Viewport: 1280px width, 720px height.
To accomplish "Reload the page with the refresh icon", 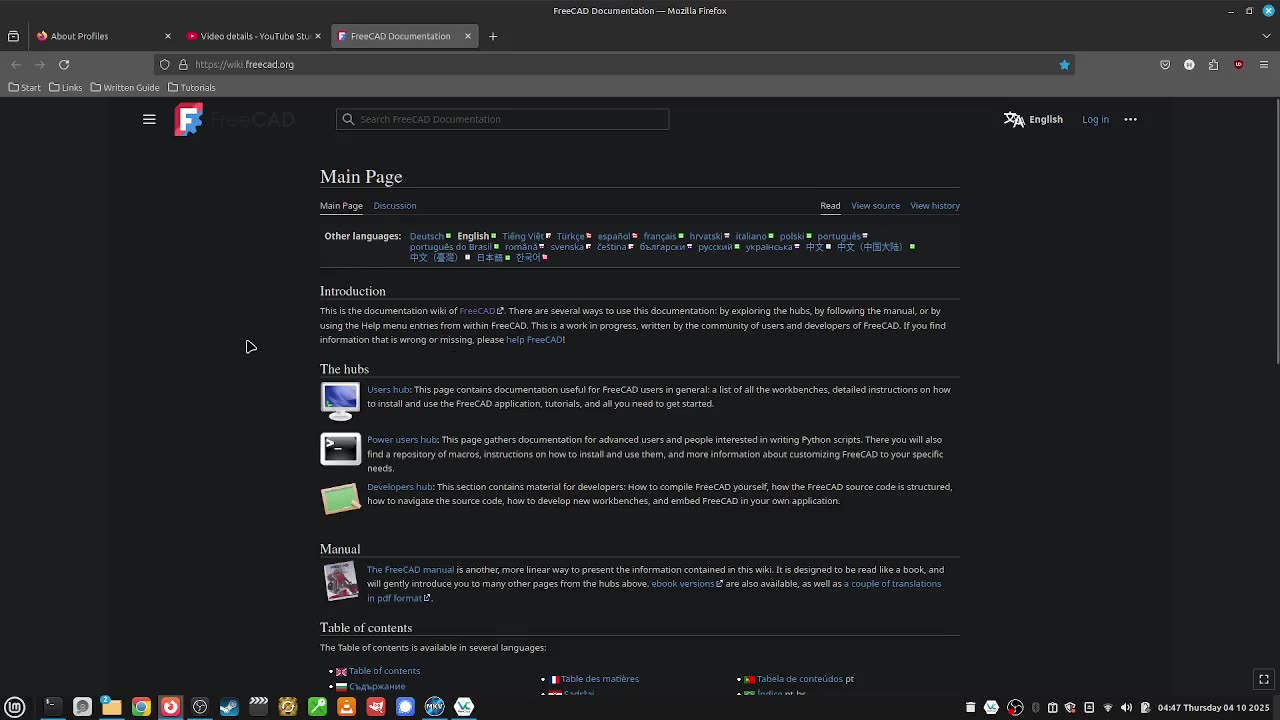I will [x=64, y=64].
